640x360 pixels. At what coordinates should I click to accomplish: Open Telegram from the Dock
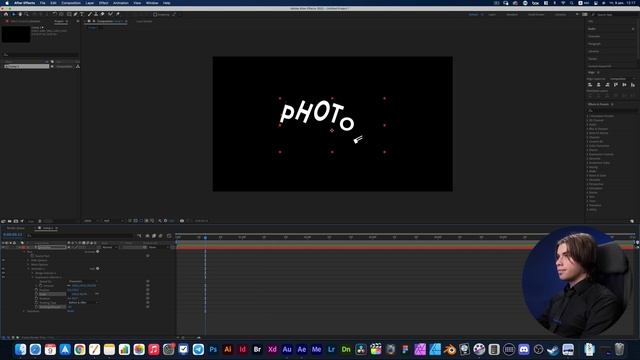198,349
